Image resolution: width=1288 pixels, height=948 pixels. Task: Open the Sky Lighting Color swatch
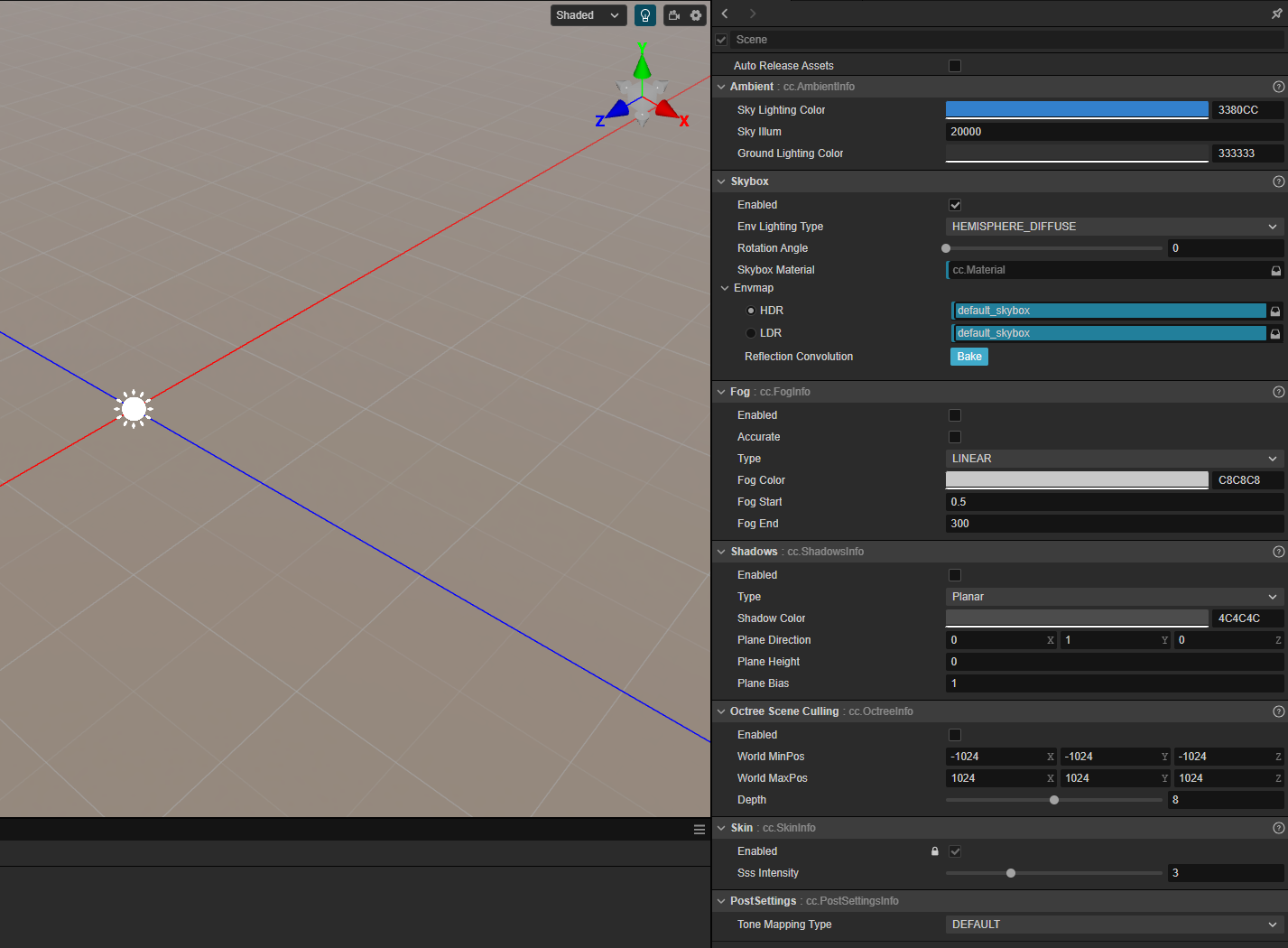(1076, 110)
